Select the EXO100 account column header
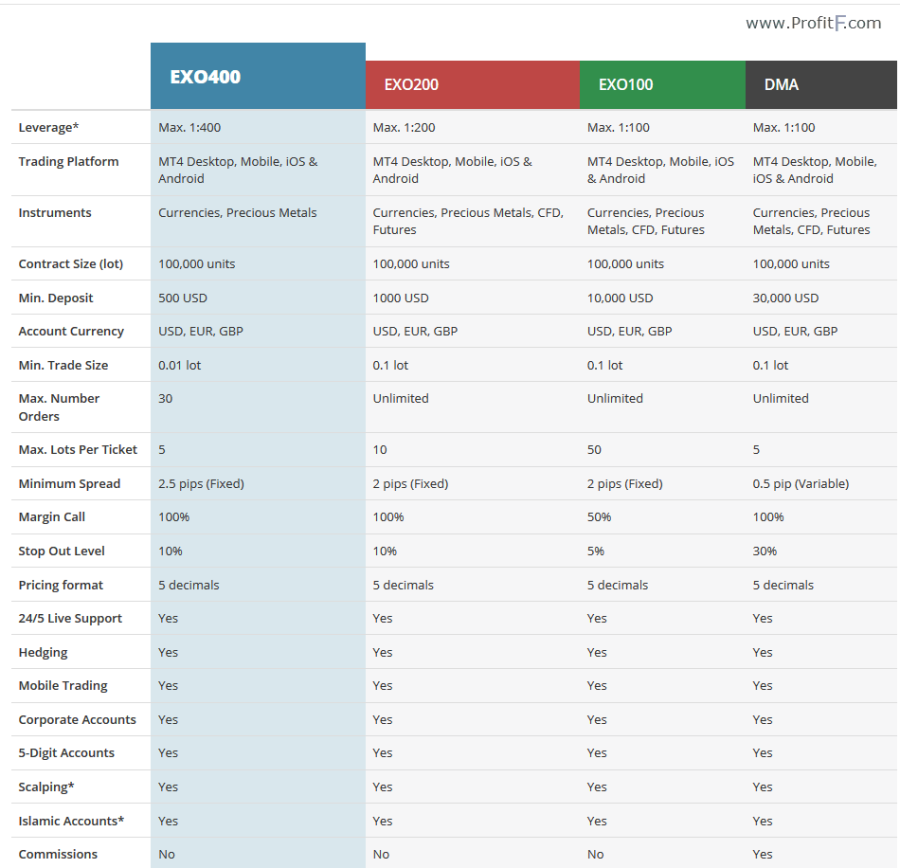Image resolution: width=900 pixels, height=868 pixels. coord(662,85)
